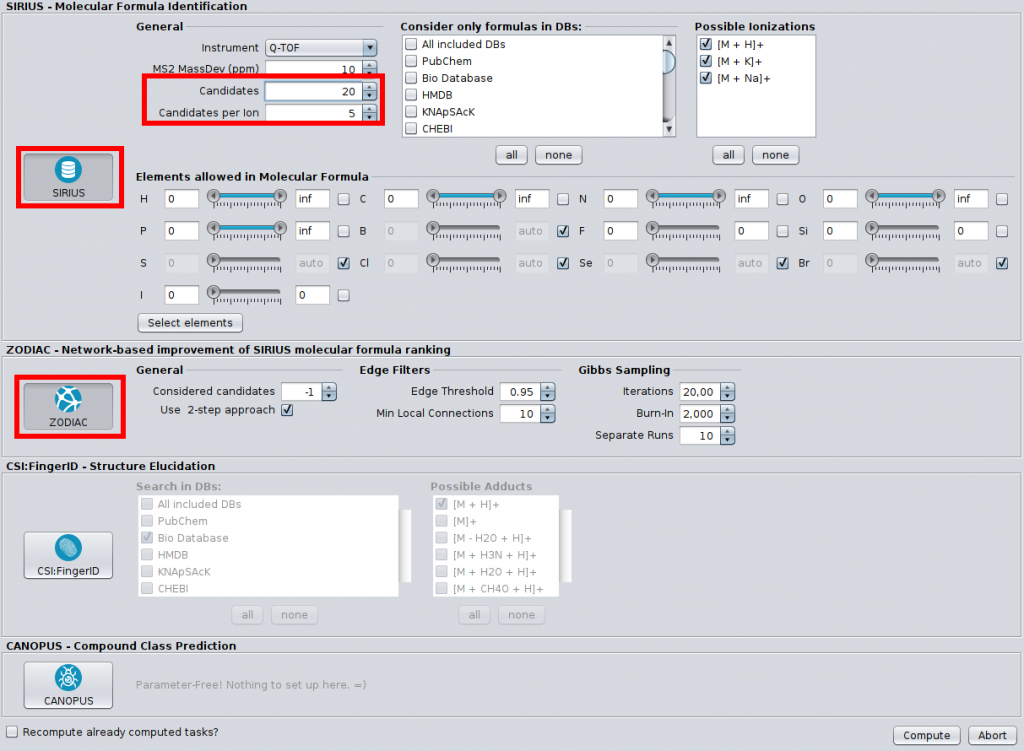
Task: Click the iodine maximum value field
Action: [312, 295]
